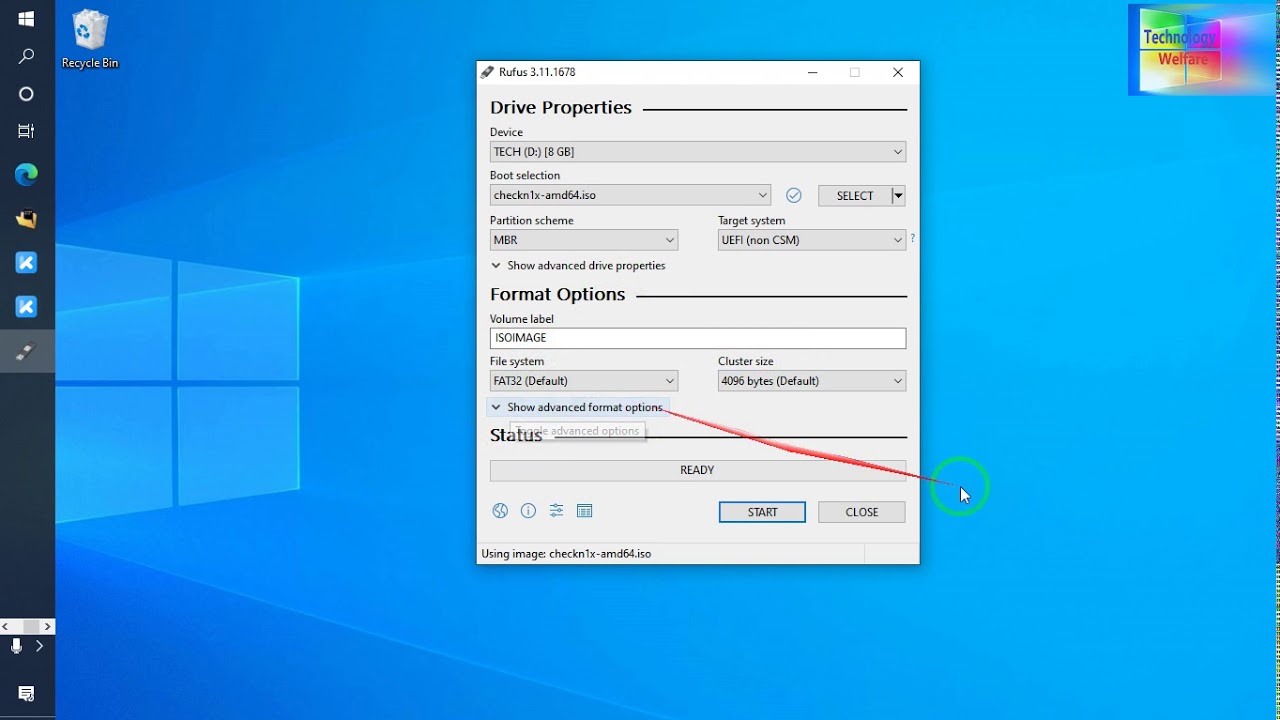Click the checkmark icon to compute image checksums
Viewport: 1280px width, 720px height.
(x=794, y=195)
